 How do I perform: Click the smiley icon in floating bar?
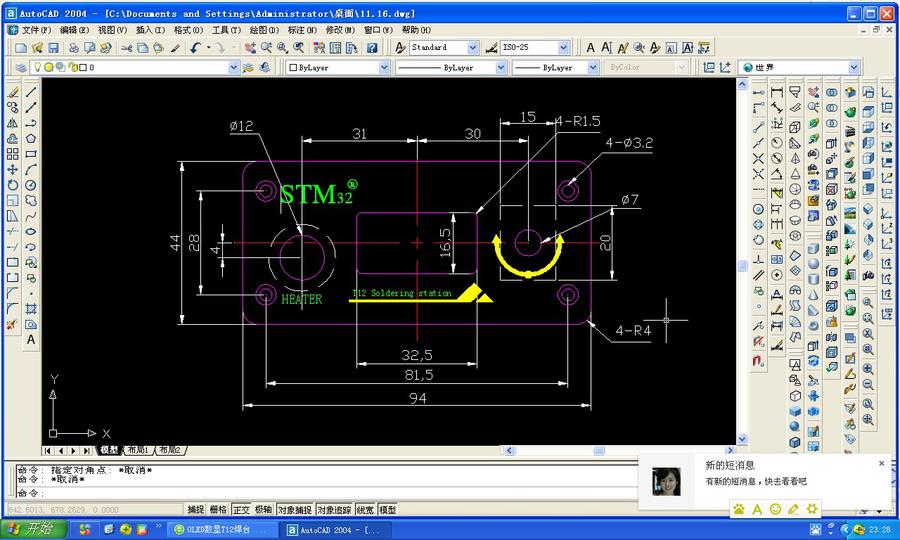(x=775, y=509)
